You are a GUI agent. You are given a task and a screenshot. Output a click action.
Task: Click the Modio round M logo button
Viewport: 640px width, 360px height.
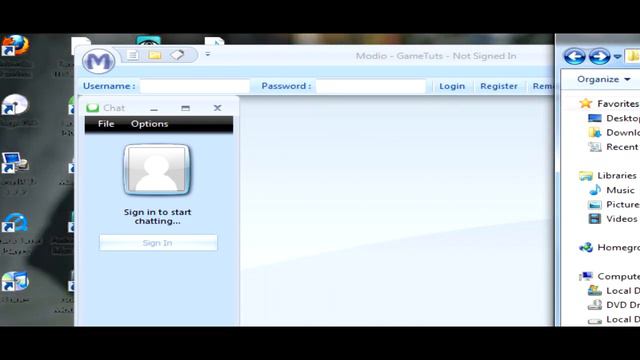[98, 61]
